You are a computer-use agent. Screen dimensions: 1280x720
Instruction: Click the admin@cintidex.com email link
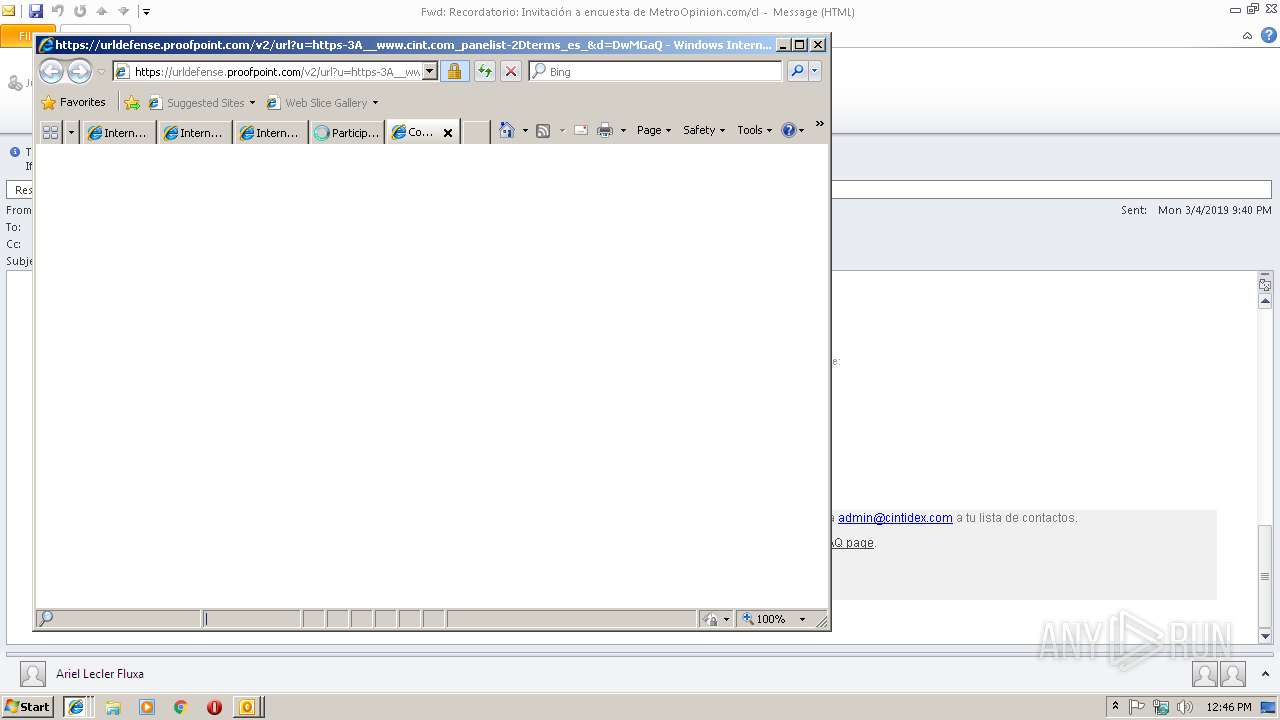(x=895, y=518)
